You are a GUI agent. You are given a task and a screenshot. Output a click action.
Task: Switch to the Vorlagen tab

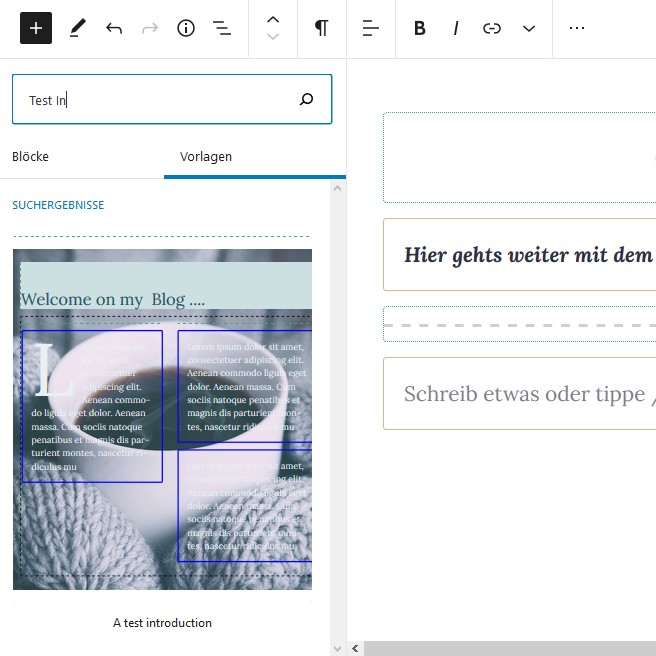pos(206,157)
